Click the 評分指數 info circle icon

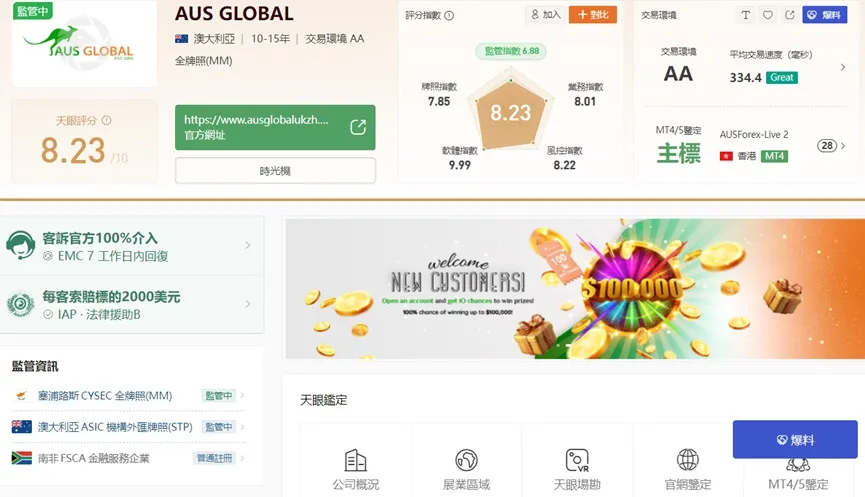tap(449, 15)
